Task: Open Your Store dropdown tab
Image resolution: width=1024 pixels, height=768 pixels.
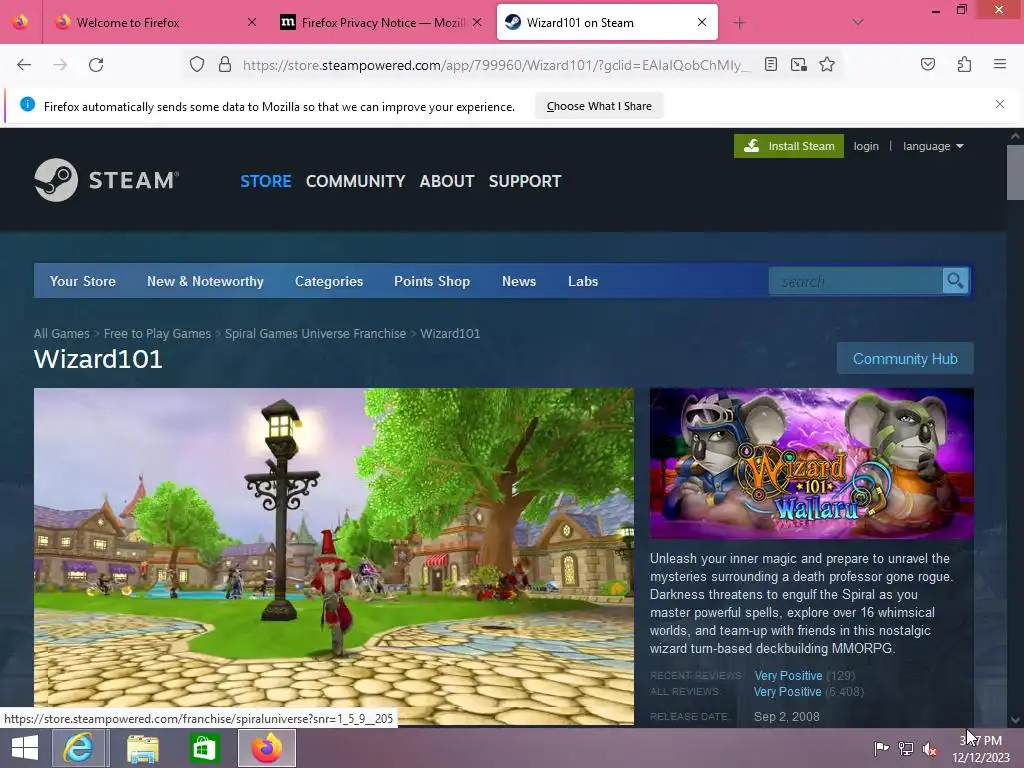Action: click(83, 281)
